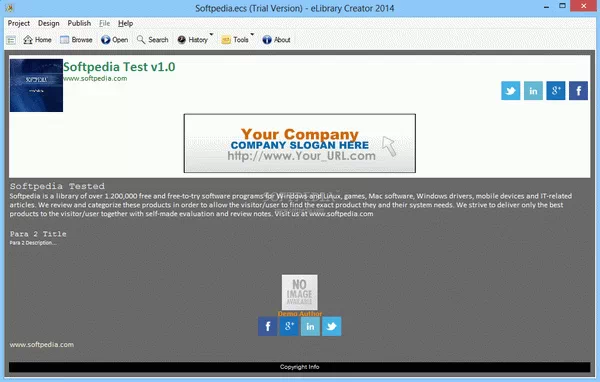Click the History toolbar button
The width and height of the screenshot is (600, 382).
point(192,40)
